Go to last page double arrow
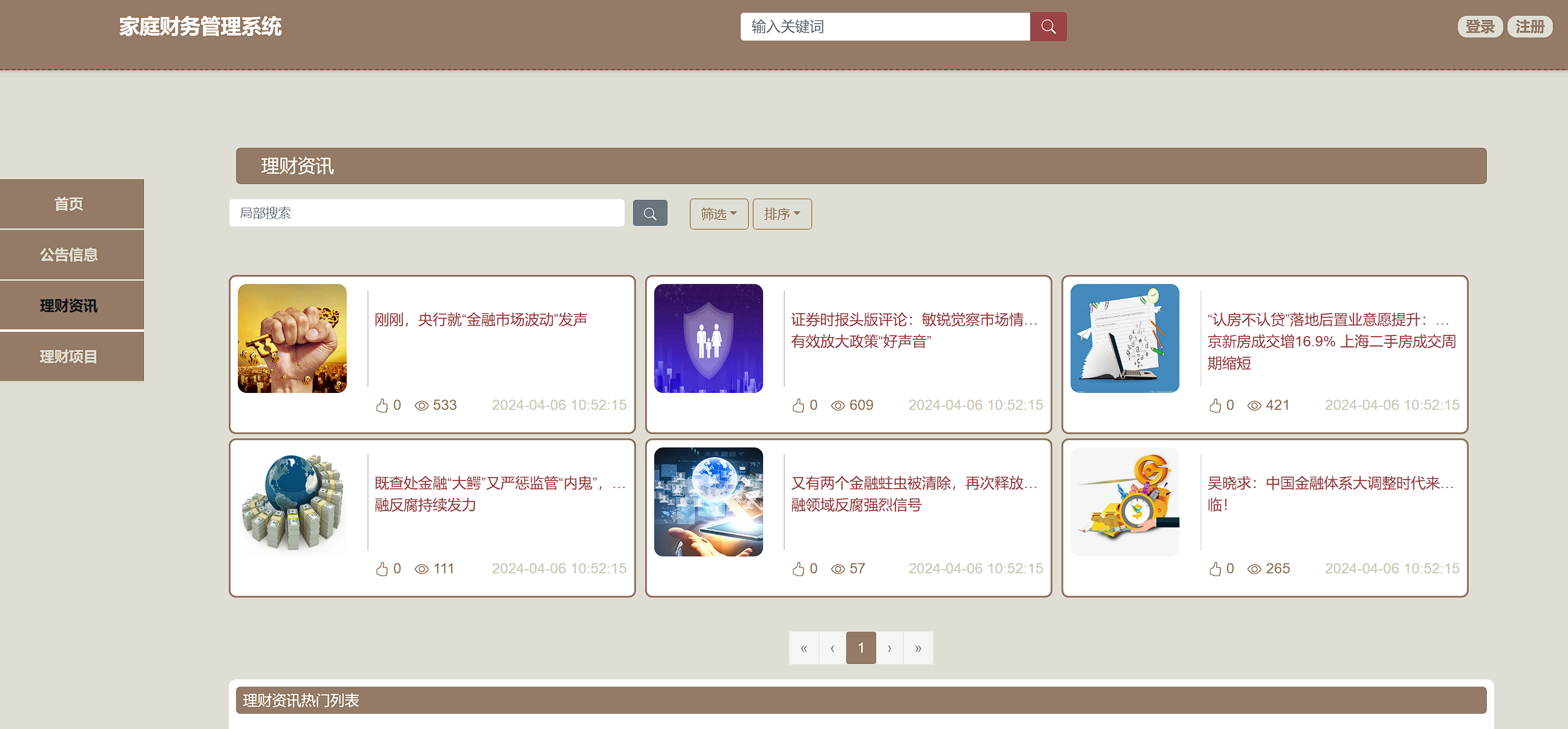1568x729 pixels. coord(918,648)
